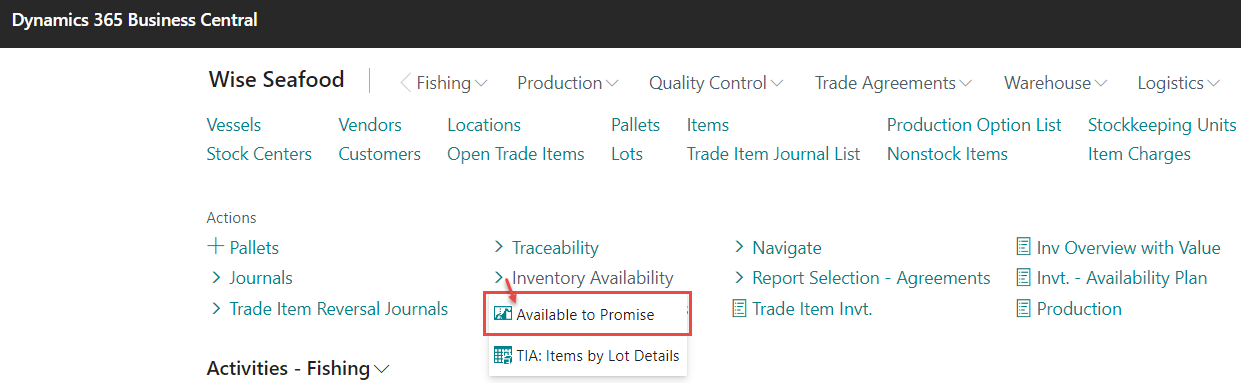The width and height of the screenshot is (1241, 383).
Task: Click the plus icon beside Pallets action
Action: coord(215,247)
